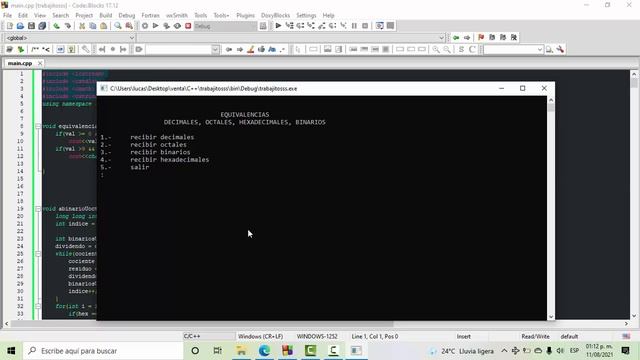The width and height of the screenshot is (640, 360).
Task: Click the volume speaker tray icon
Action: (x=560, y=351)
